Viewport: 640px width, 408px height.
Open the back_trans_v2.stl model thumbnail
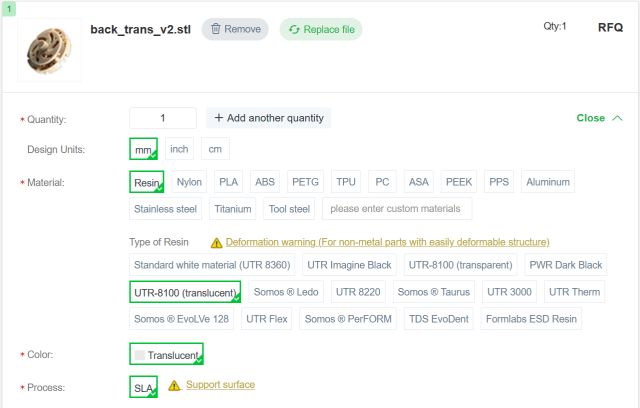click(49, 48)
